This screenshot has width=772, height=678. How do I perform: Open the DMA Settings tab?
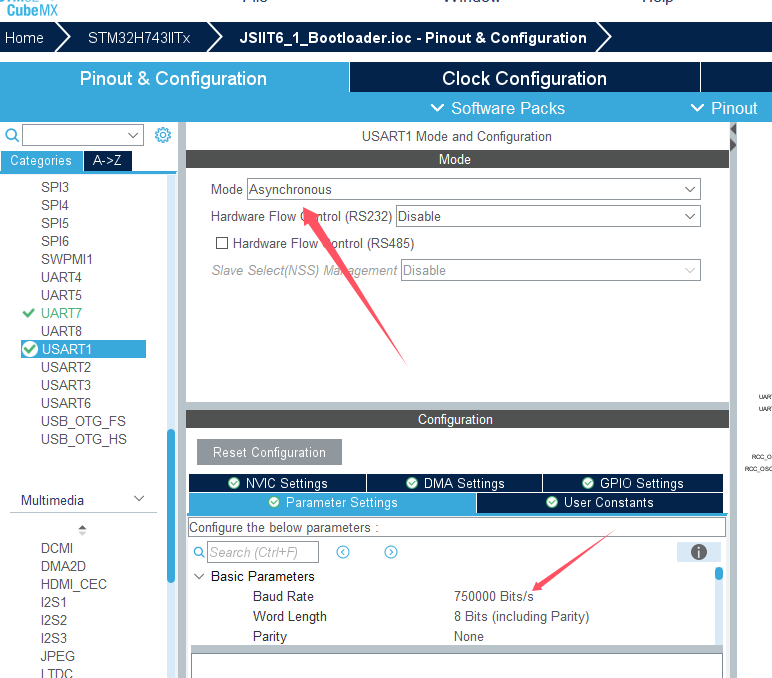pos(454,483)
